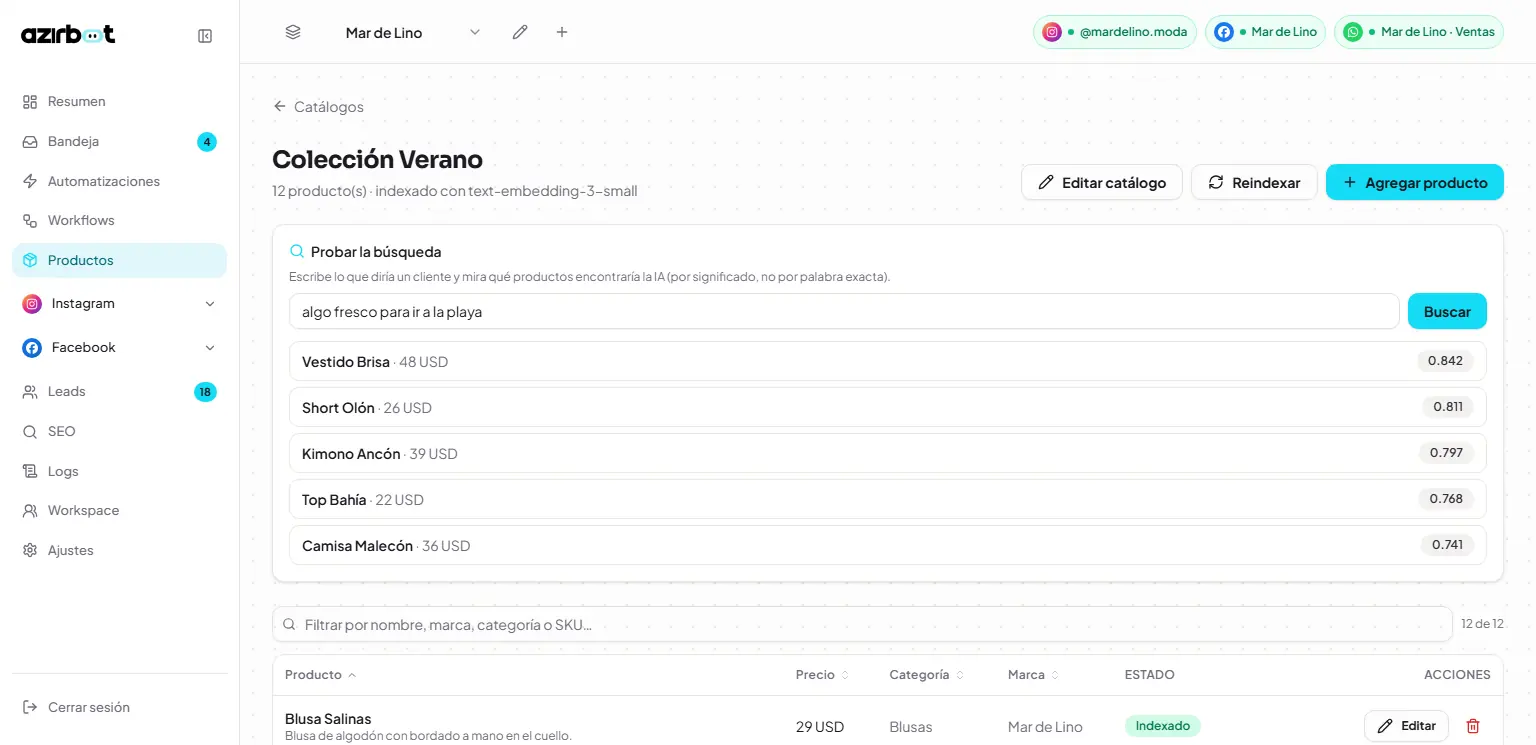
Task: Click the 0.768 similarity score
Action: (1446, 499)
